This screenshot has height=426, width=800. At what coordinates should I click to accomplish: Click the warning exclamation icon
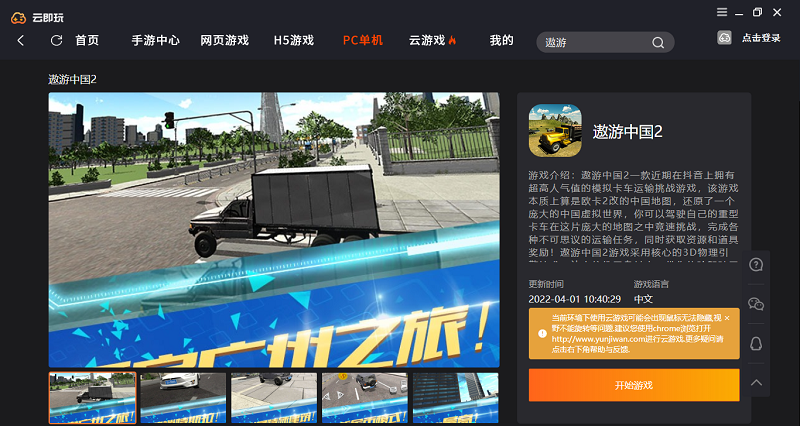542,333
